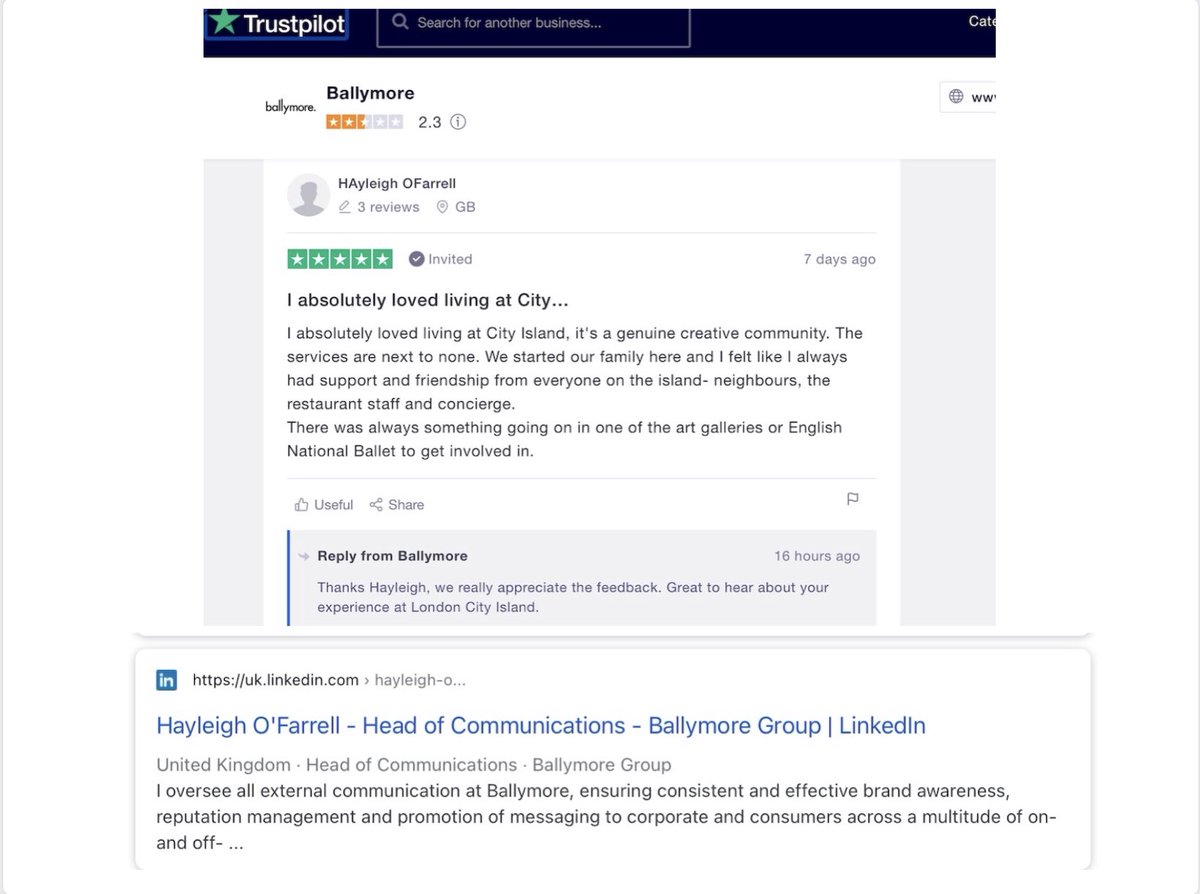Open reviewer name HAyleigh OFarrell
1200x894 pixels.
397,184
